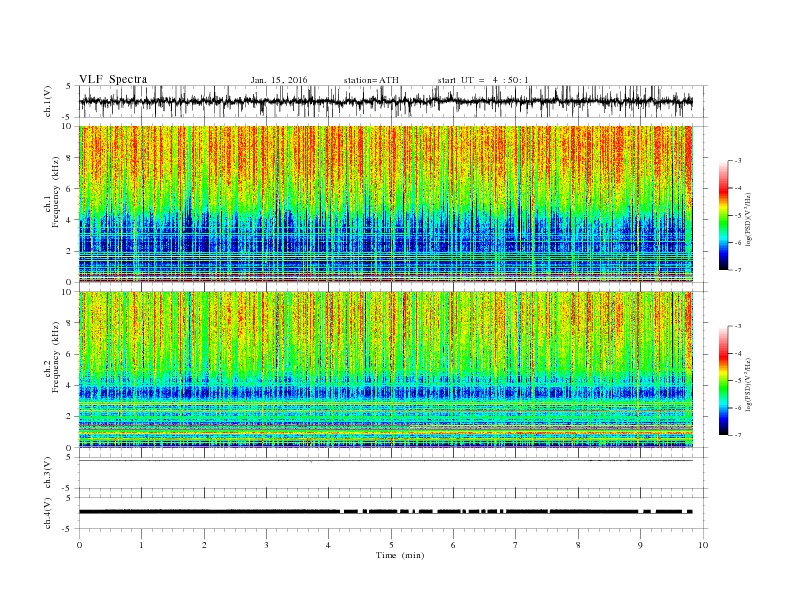Click the 'VLF Spectra' title text
The width and height of the screenshot is (792, 612).
click(113, 79)
